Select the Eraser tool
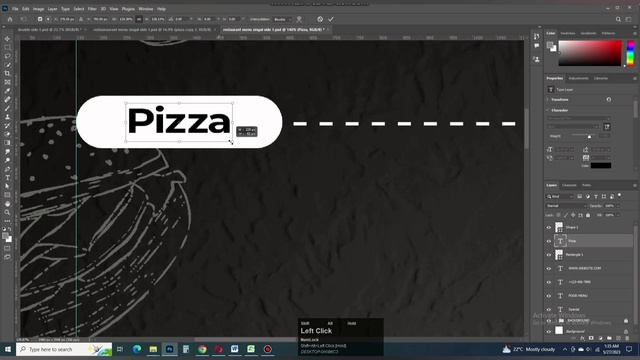640x360 pixels. (x=7, y=134)
